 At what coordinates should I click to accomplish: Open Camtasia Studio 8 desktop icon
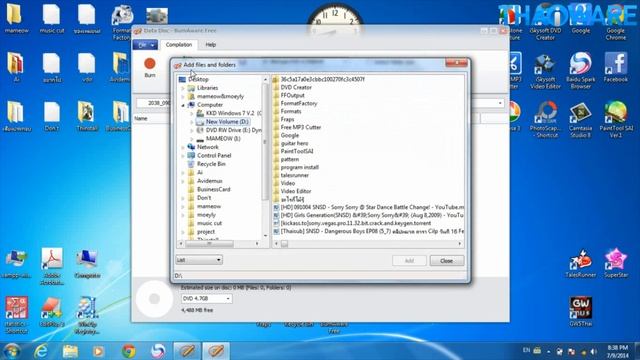pyautogui.click(x=580, y=120)
